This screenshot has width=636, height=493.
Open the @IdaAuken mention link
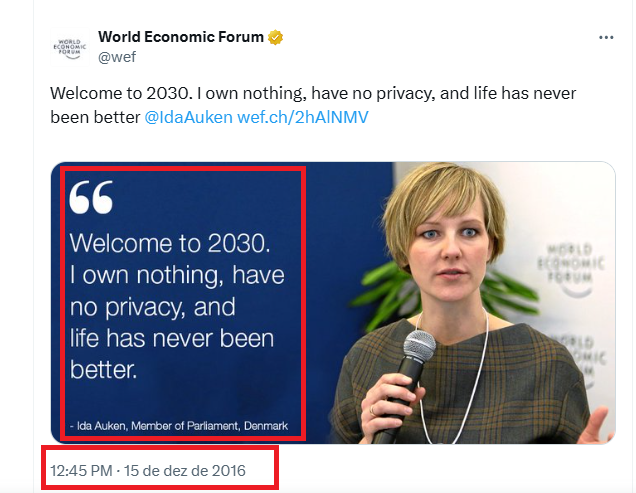point(189,116)
